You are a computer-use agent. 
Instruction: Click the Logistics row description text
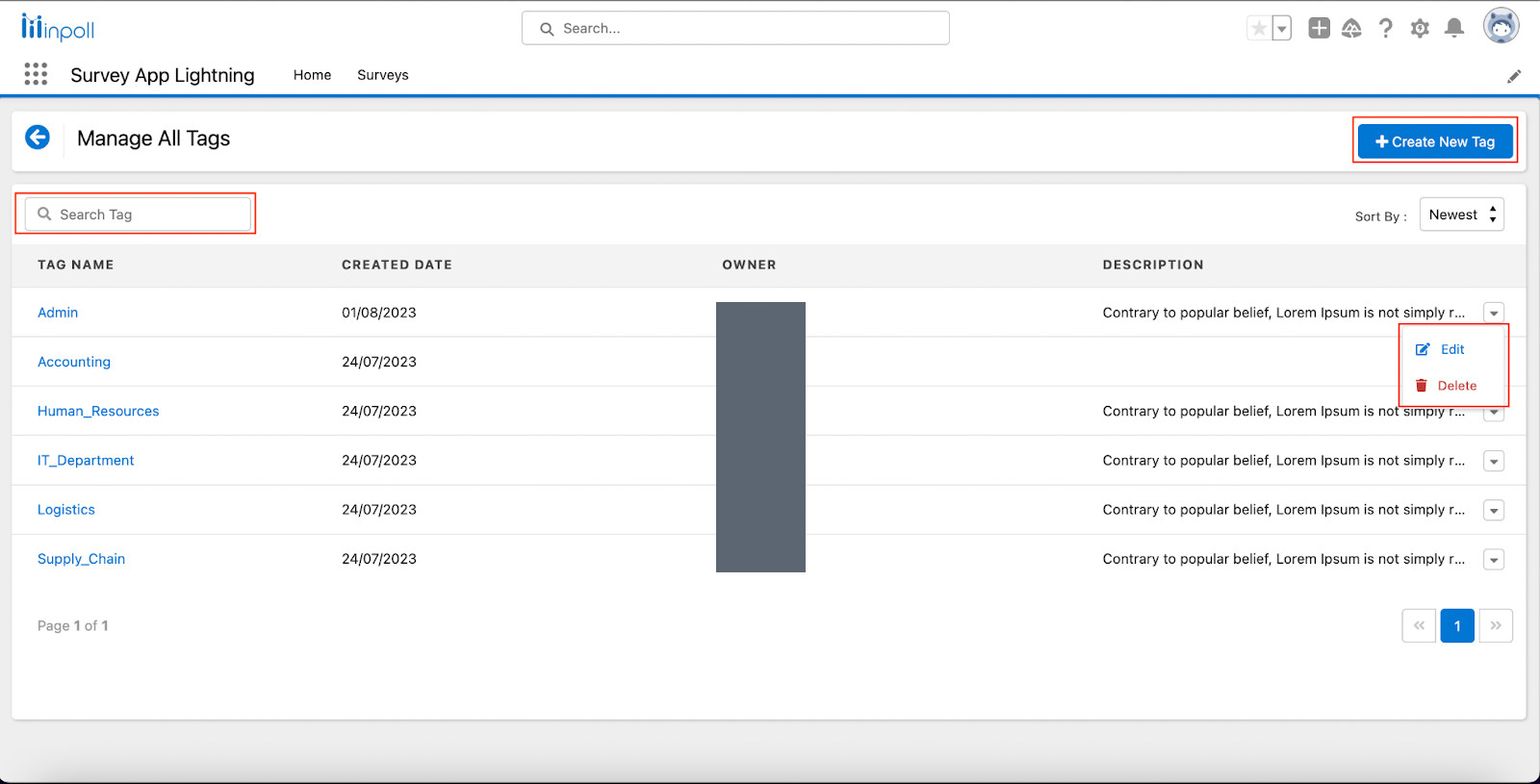tap(1284, 510)
